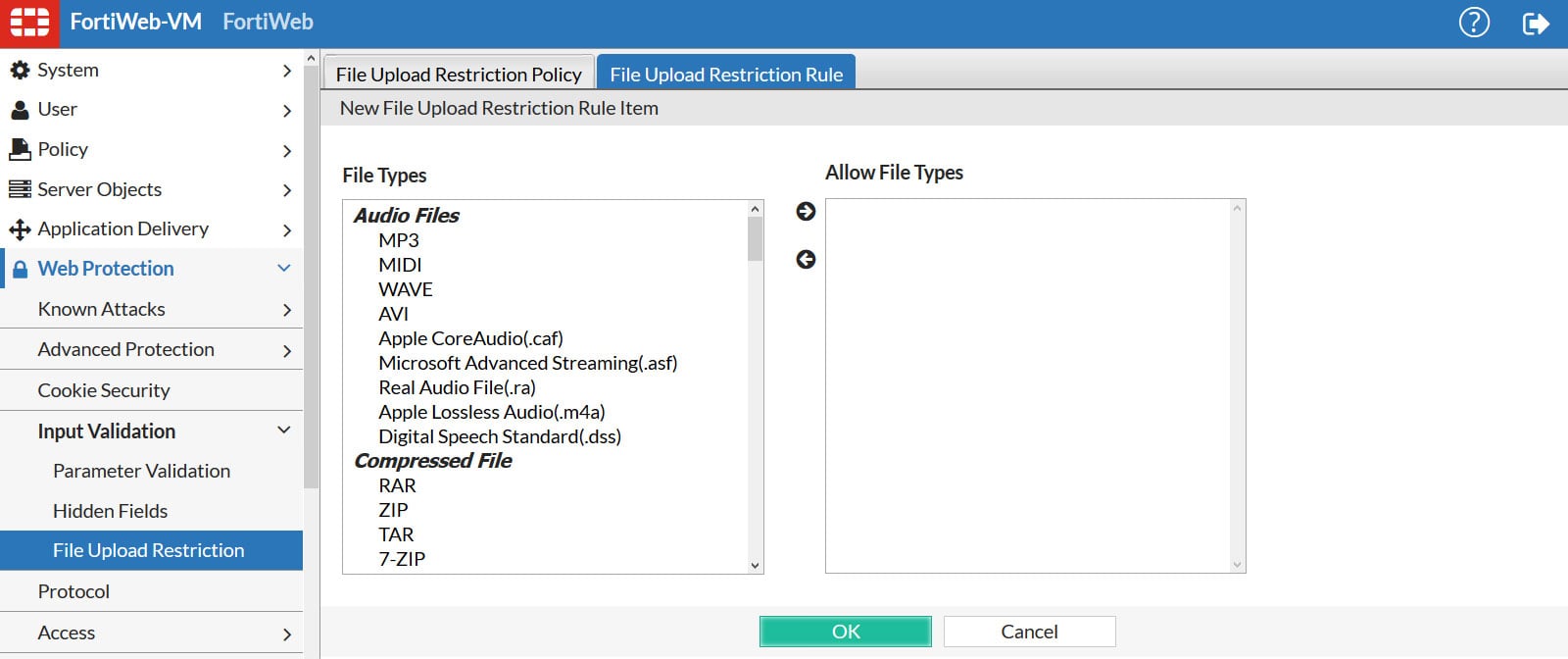Click the File Types list scrollbar thumb

click(755, 239)
